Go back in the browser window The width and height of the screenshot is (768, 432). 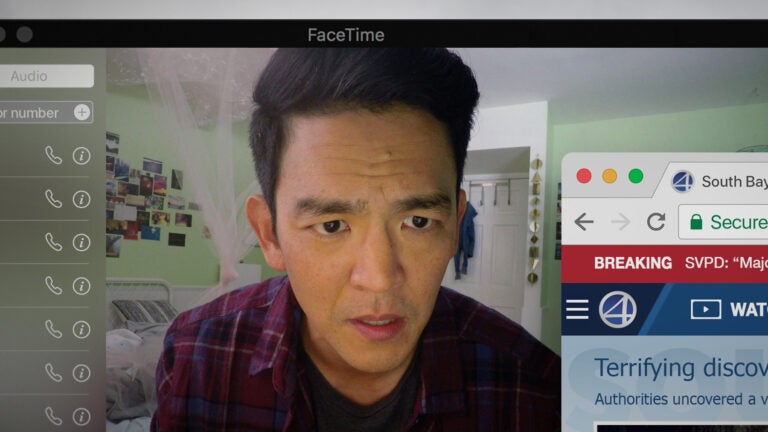pos(584,222)
